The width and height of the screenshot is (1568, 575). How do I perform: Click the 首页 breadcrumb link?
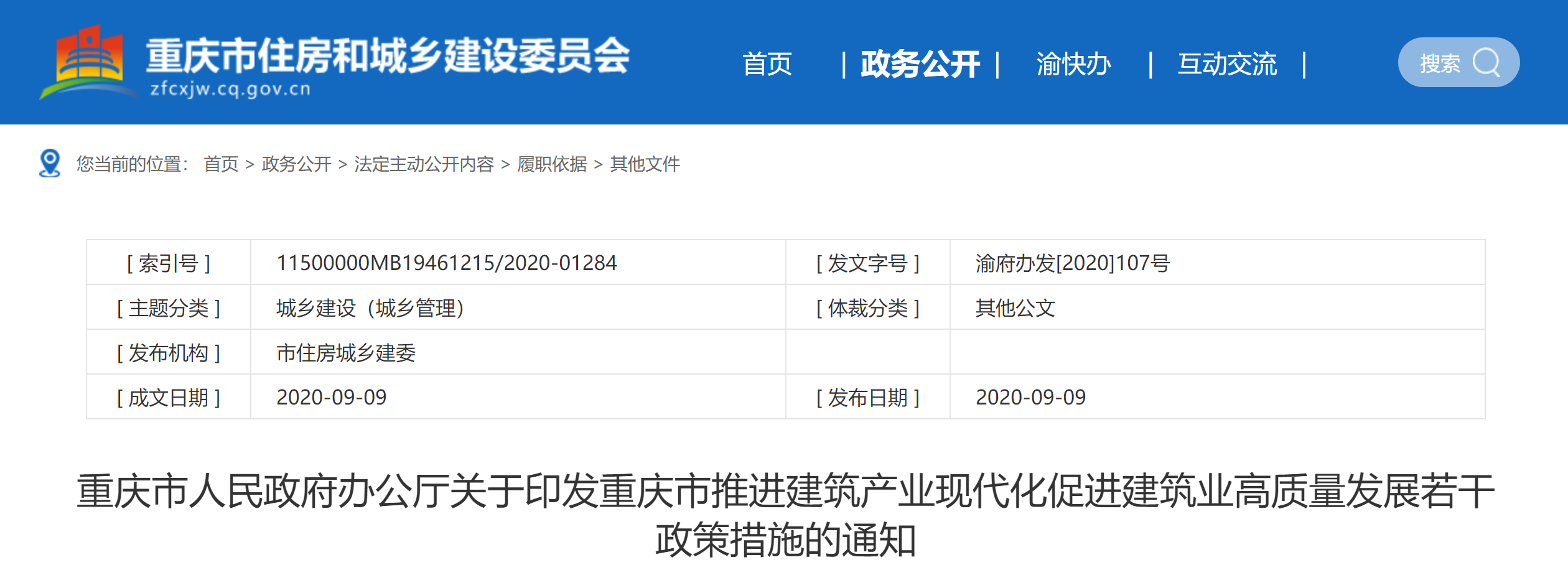click(221, 164)
